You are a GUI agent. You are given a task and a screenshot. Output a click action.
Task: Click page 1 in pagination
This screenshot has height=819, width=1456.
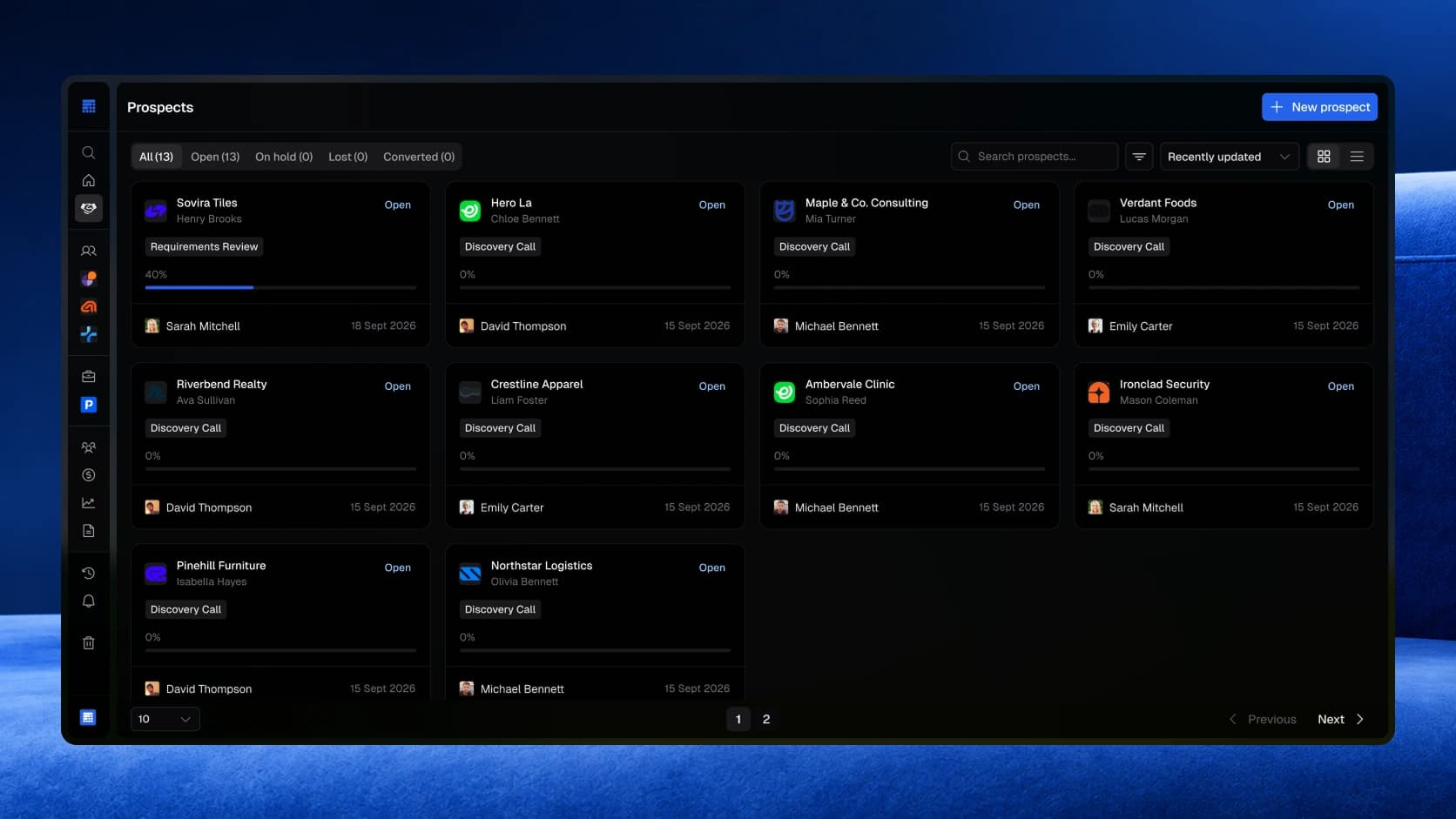point(738,719)
